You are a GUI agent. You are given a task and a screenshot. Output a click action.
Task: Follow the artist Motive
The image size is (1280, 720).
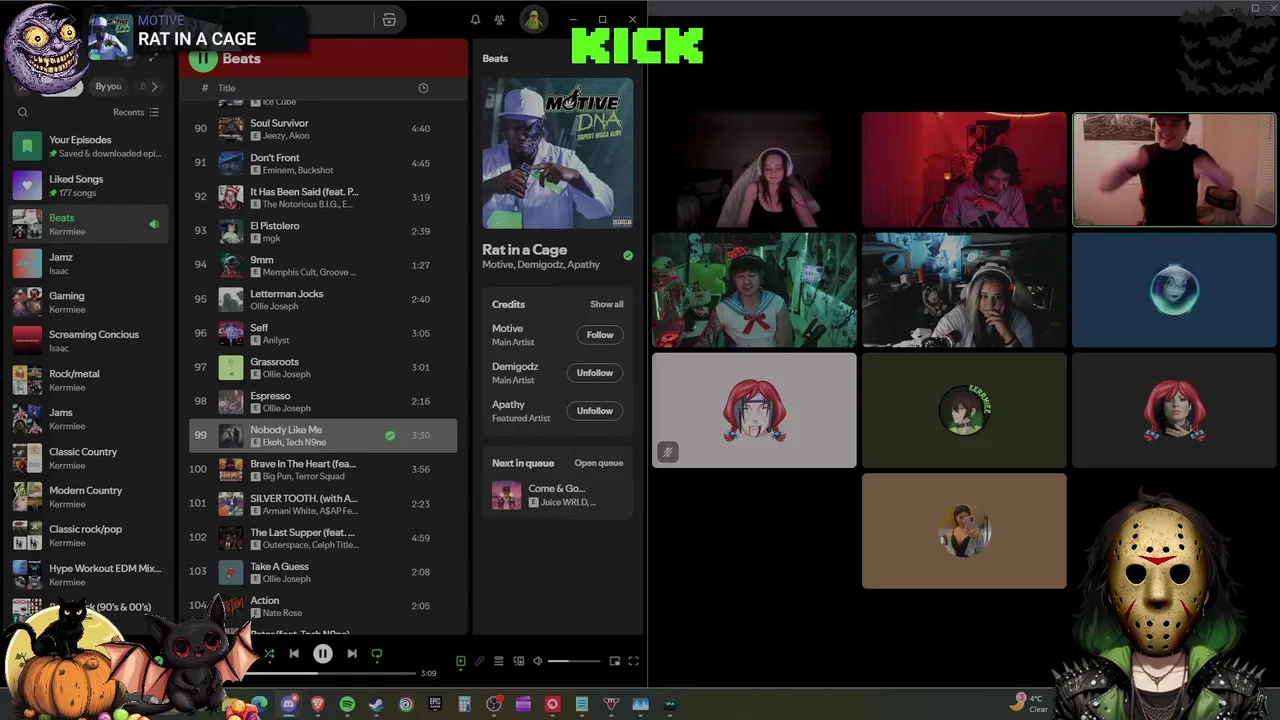[600, 335]
